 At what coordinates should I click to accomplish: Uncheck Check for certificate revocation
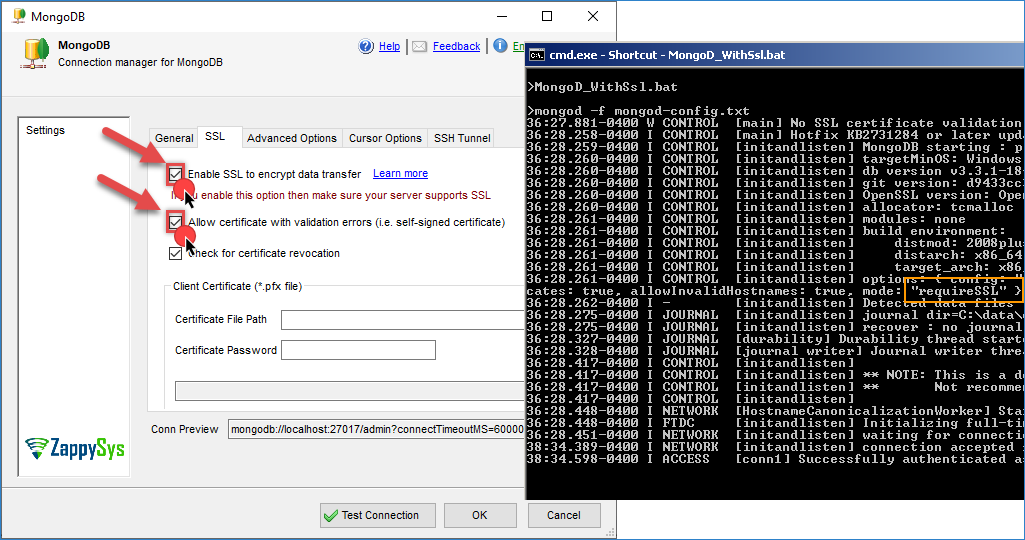click(176, 254)
